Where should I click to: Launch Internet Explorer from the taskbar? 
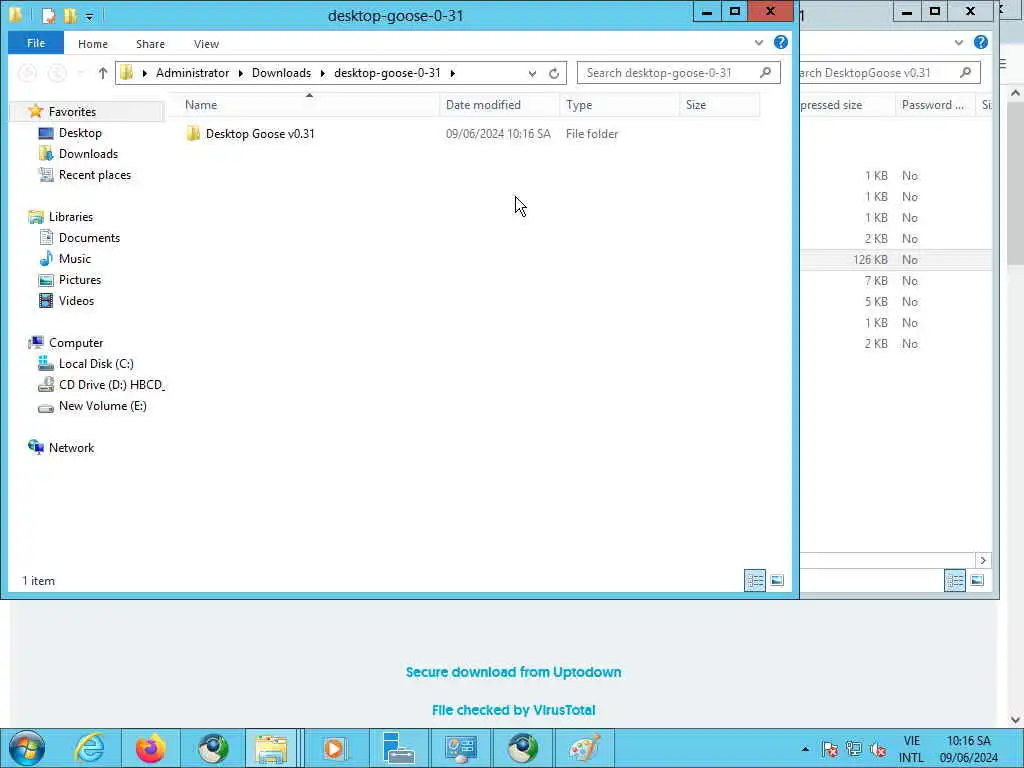[x=89, y=748]
